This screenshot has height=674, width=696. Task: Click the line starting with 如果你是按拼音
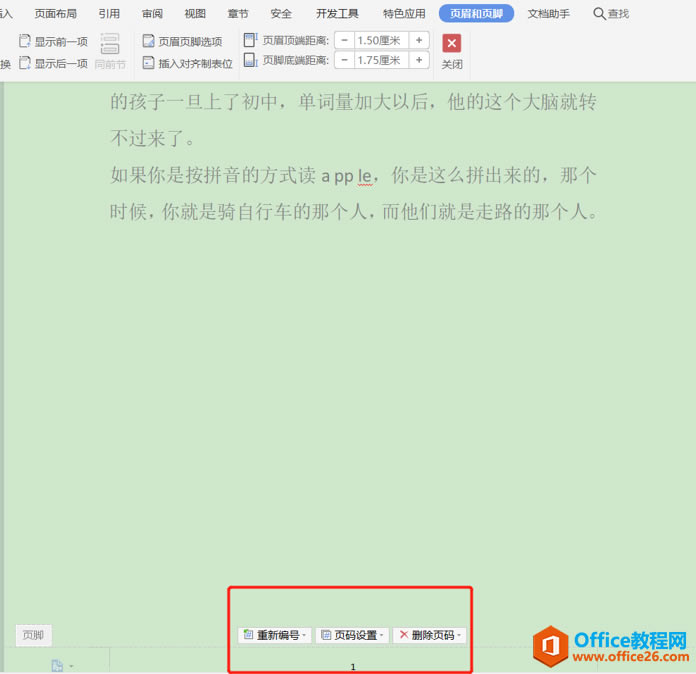[x=353, y=175]
